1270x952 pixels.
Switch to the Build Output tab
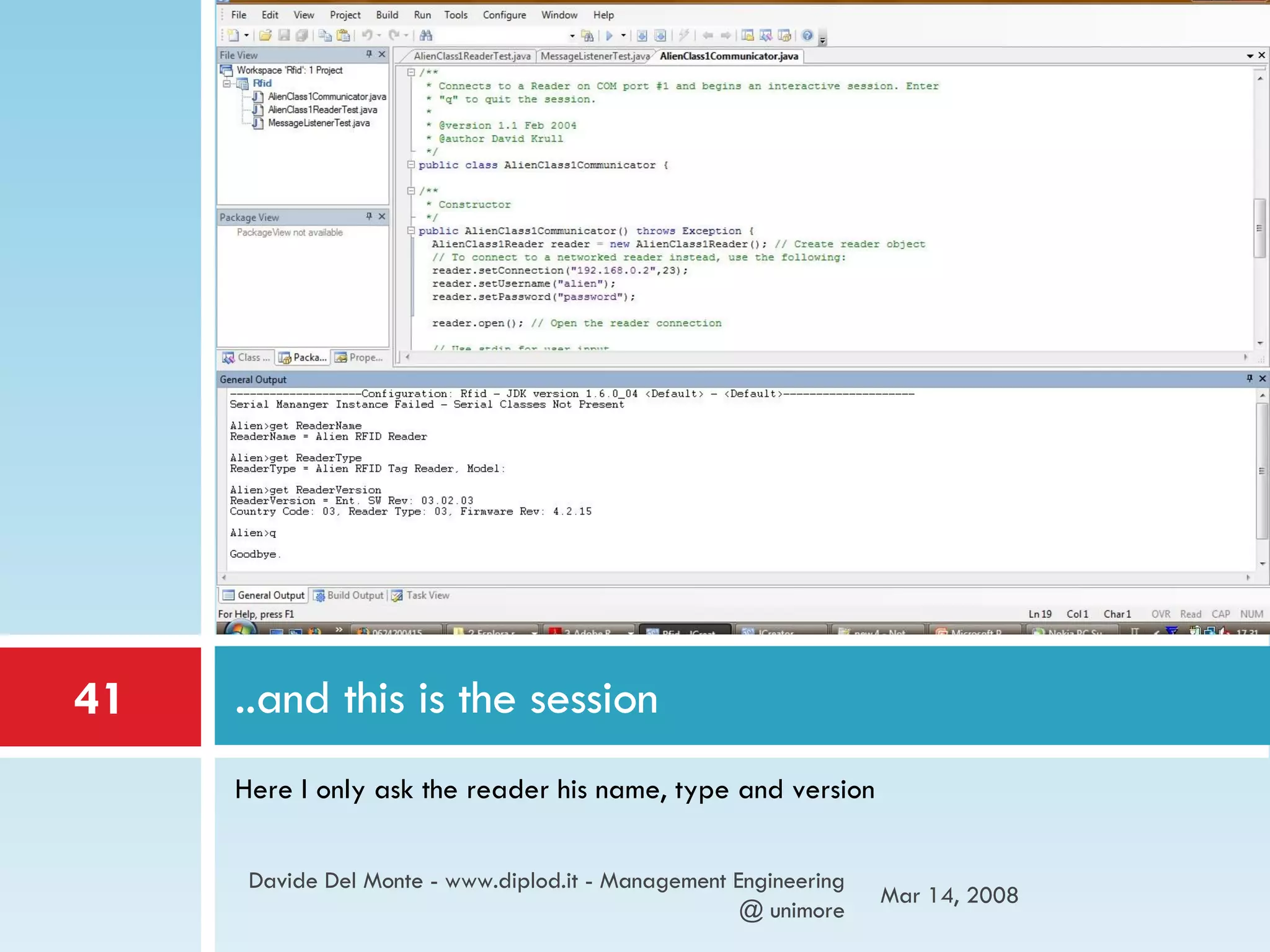349,595
